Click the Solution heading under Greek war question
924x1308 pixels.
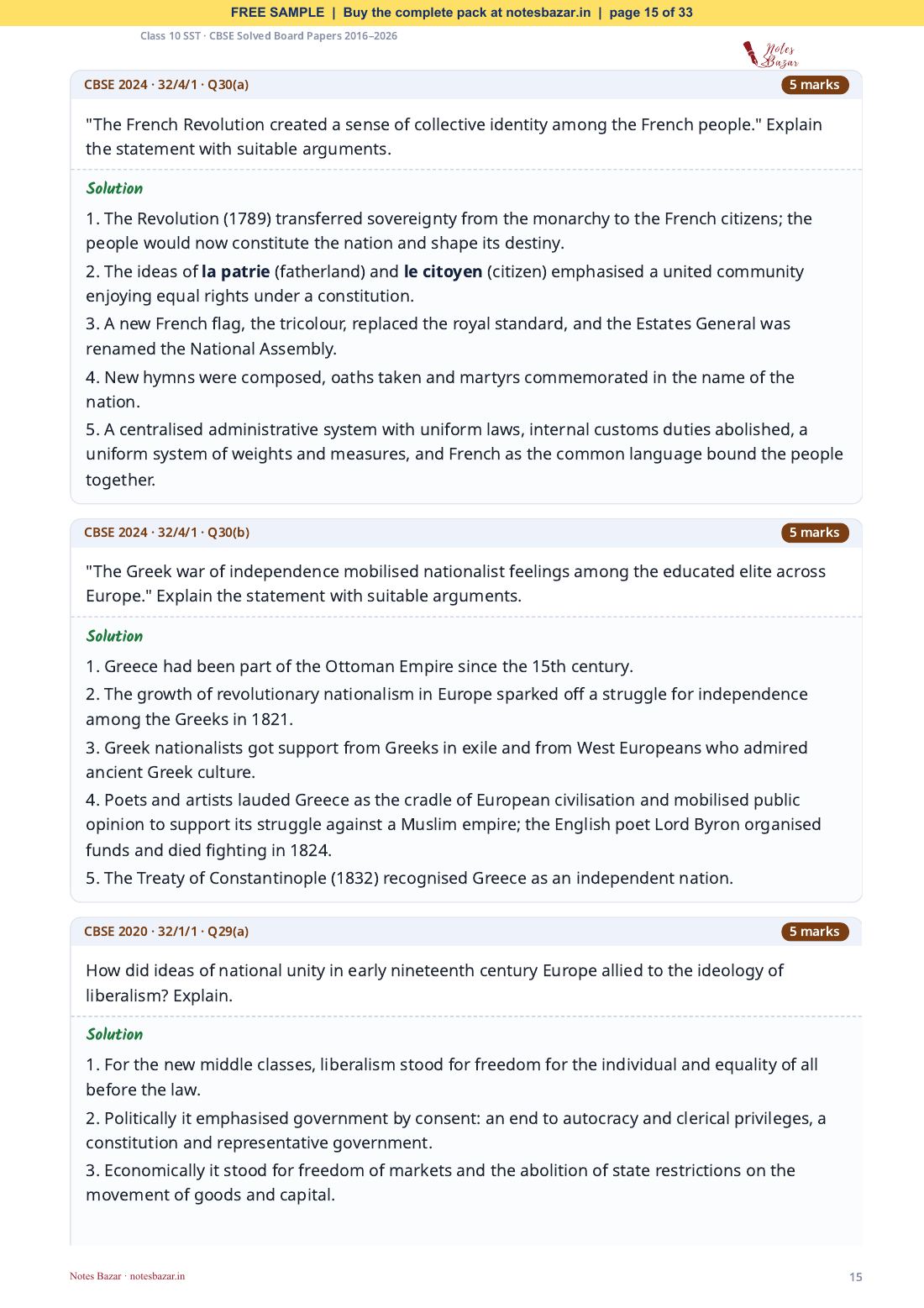pos(114,636)
